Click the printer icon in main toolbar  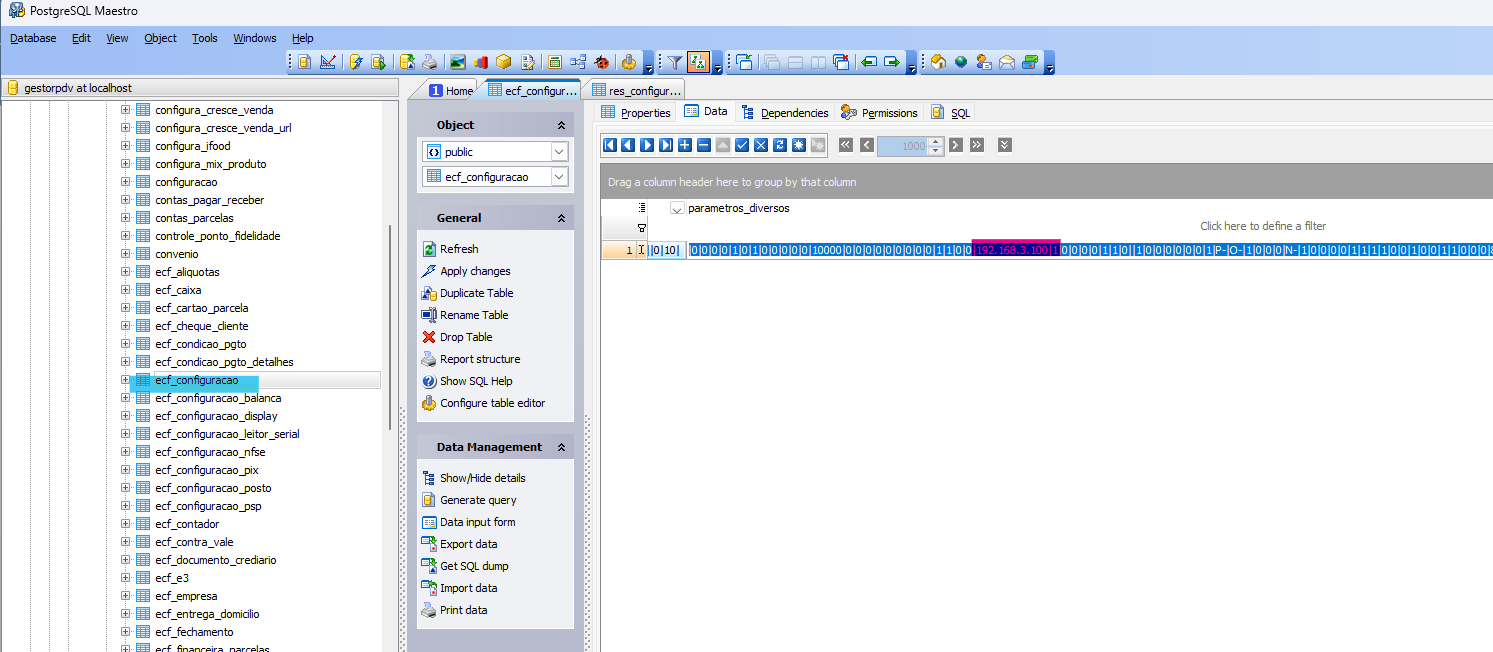(x=429, y=62)
